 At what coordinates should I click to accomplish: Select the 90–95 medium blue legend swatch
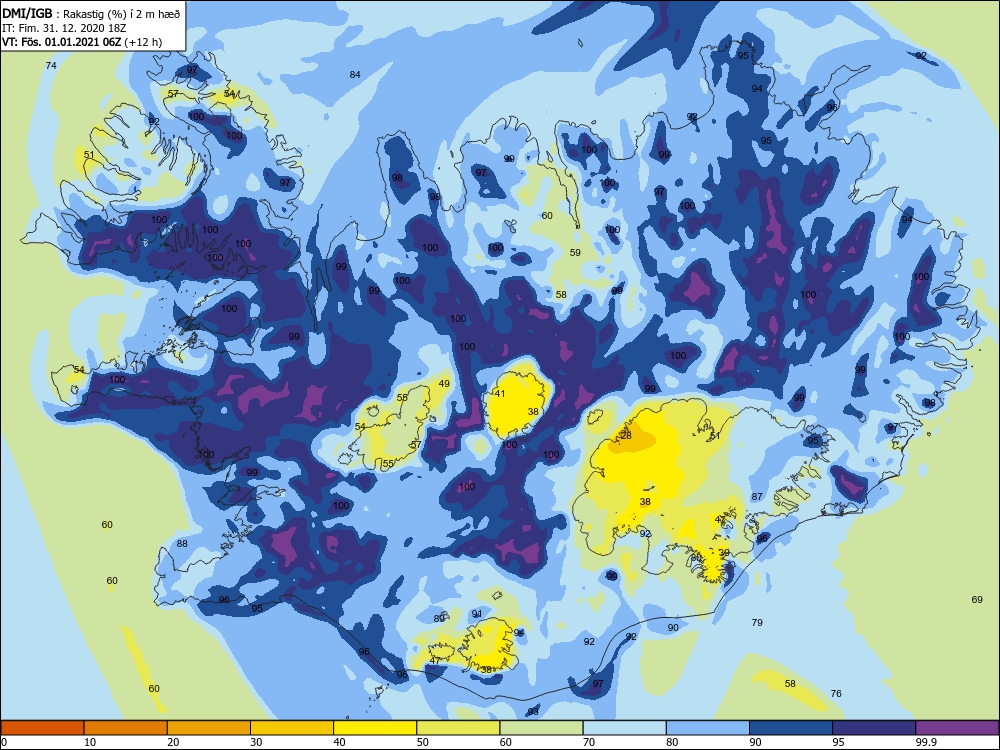(x=791, y=728)
